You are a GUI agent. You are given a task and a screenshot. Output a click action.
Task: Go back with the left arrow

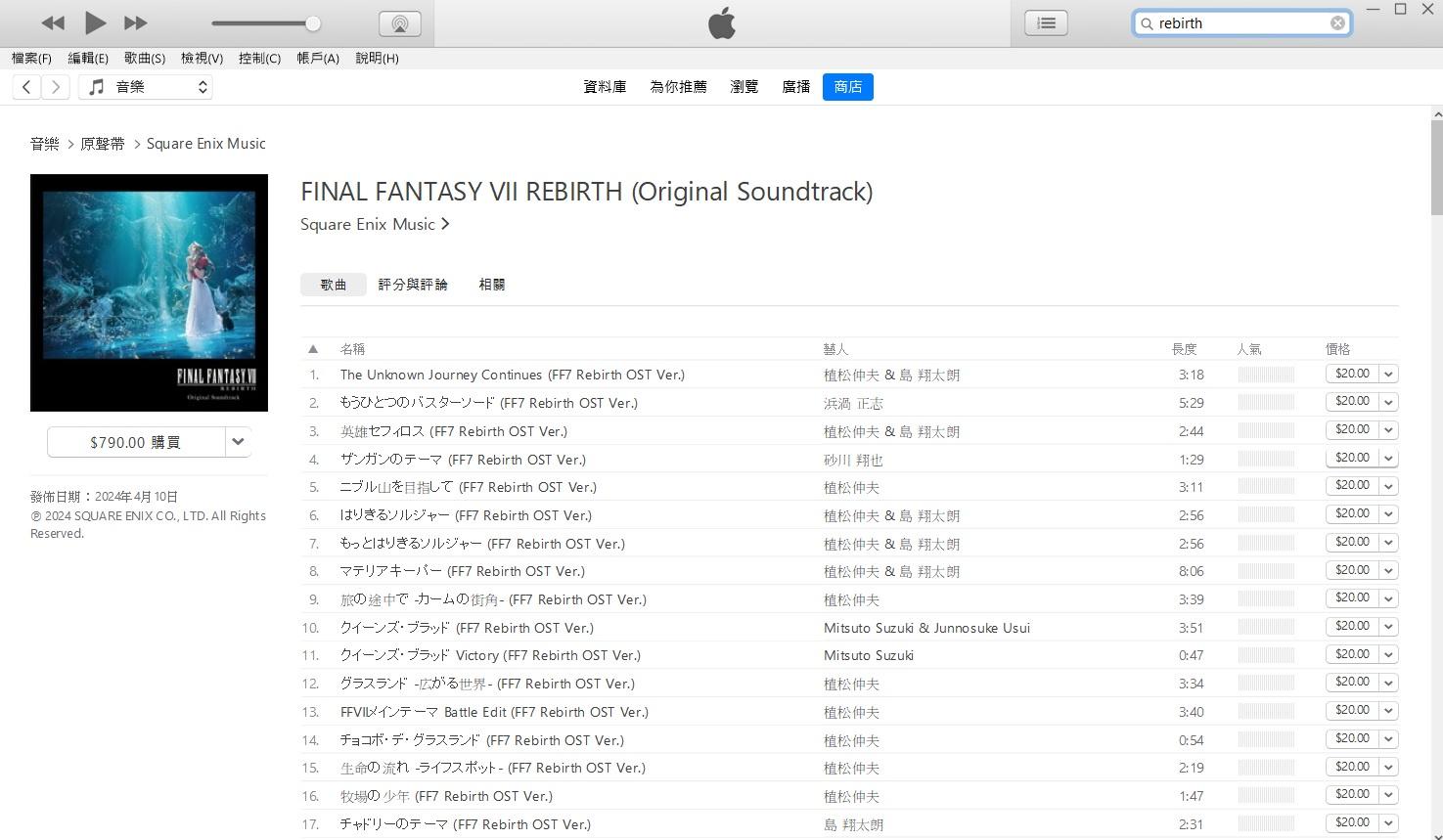(x=26, y=87)
